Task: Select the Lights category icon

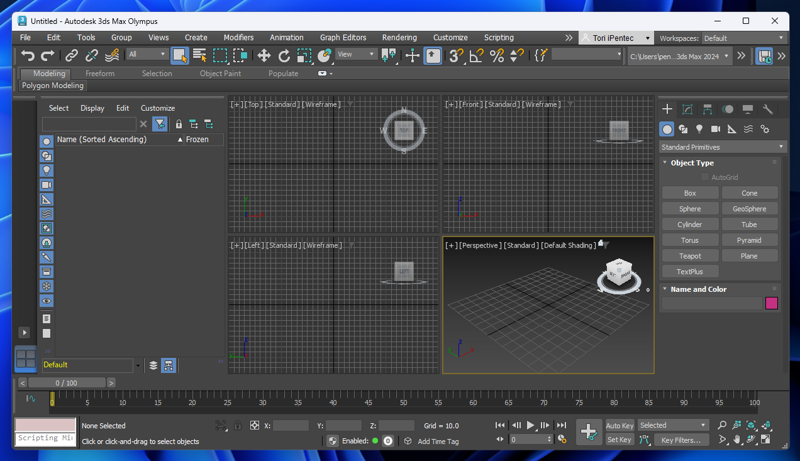Action: (x=699, y=129)
